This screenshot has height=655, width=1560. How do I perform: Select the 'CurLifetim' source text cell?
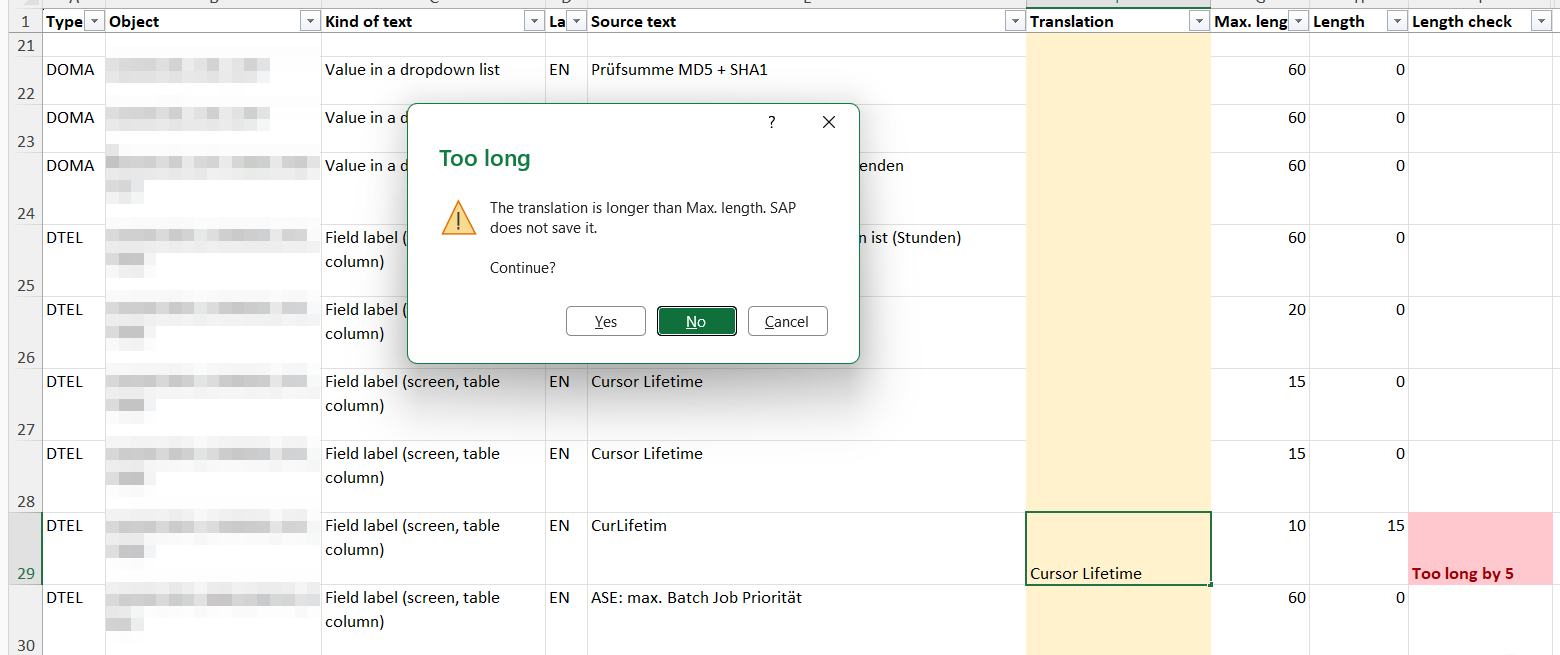tap(806, 549)
